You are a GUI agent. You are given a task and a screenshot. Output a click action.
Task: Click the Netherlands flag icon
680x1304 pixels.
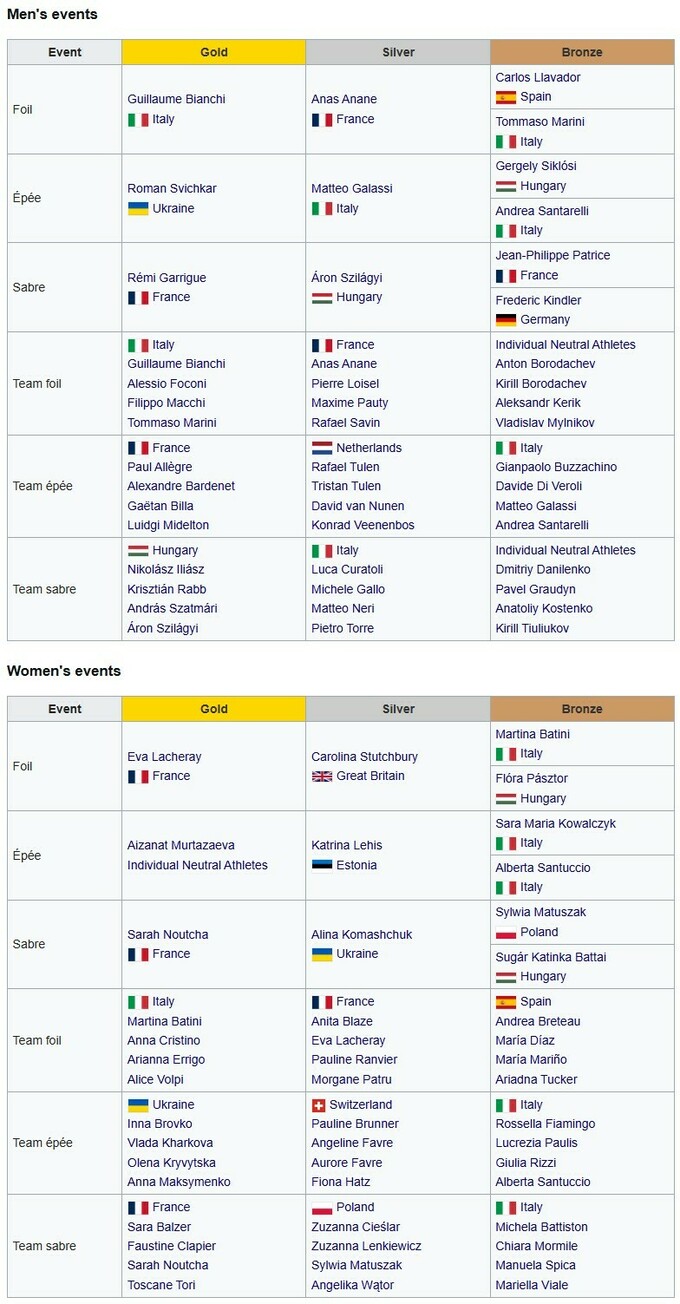[322, 448]
